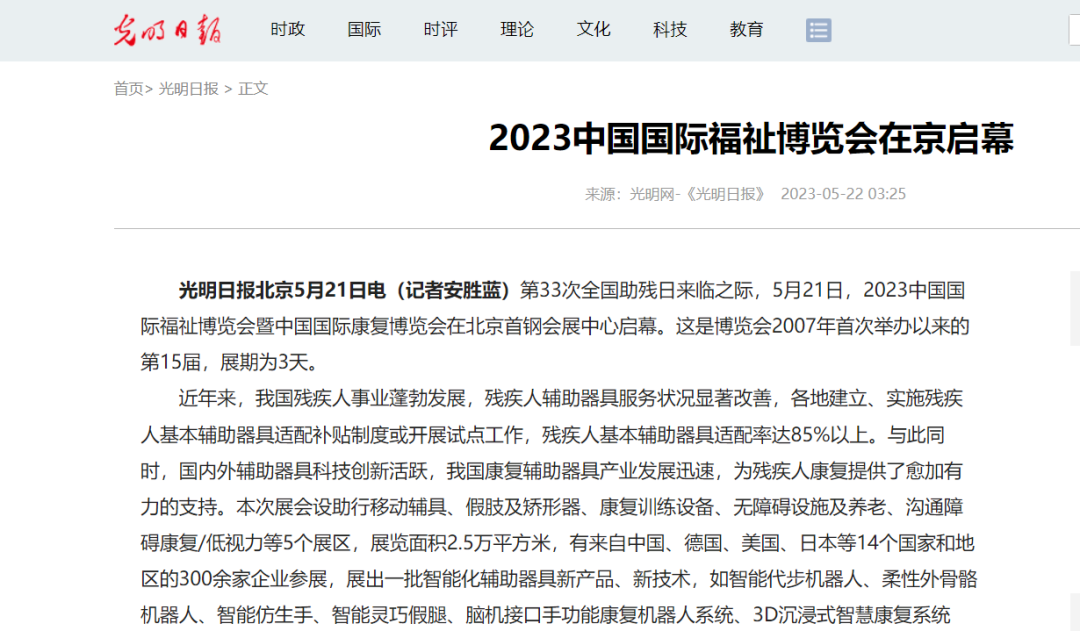Switch to the 理论 section
This screenshot has height=631, width=1080.
pos(517,30)
